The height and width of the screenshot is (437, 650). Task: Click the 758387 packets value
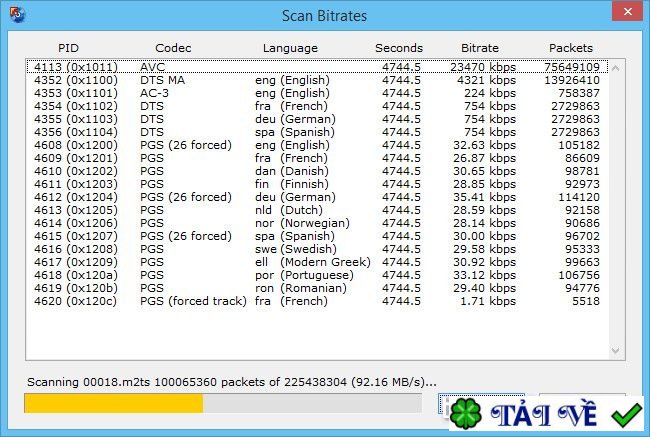[579, 93]
